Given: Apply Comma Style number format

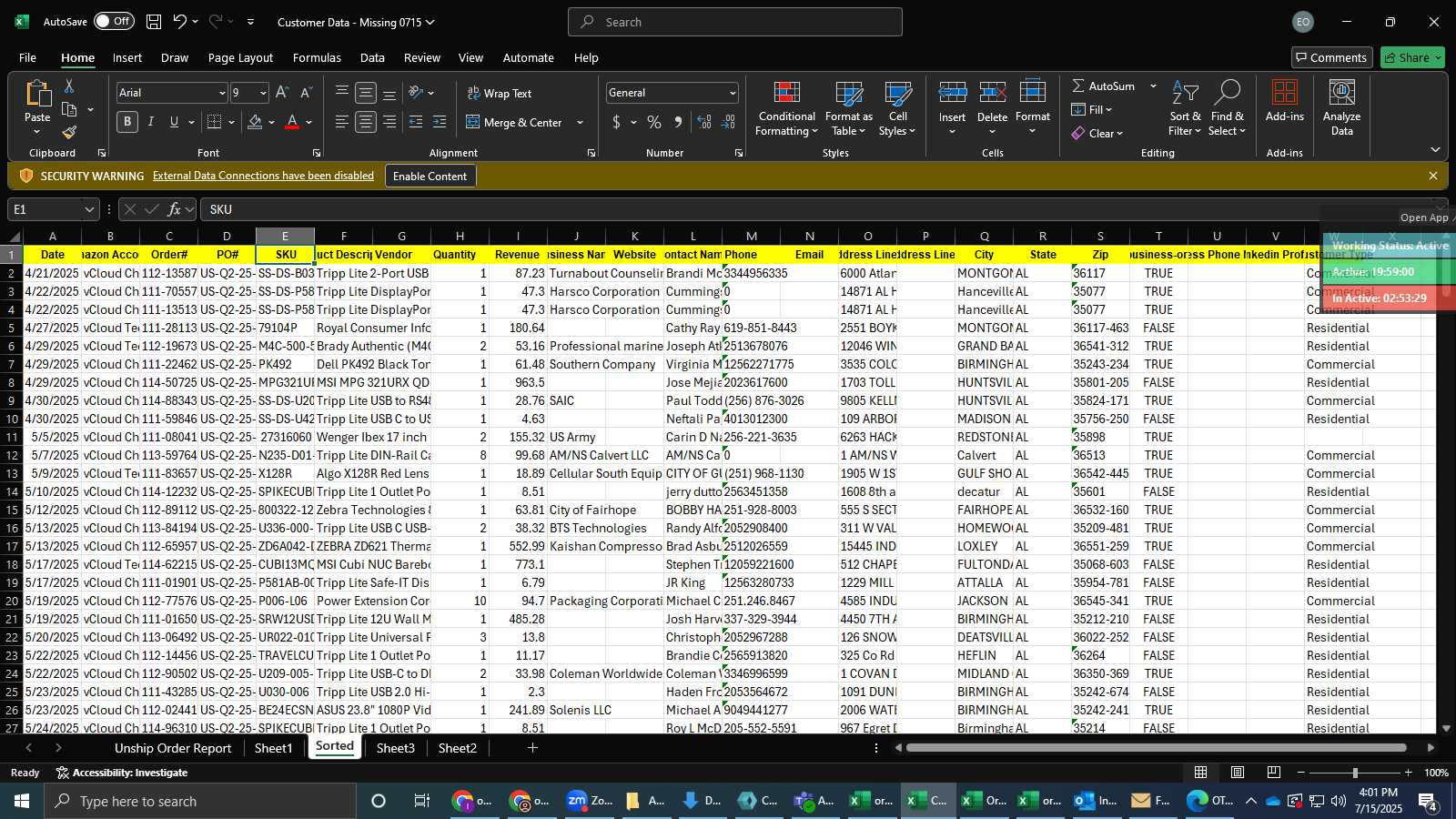Looking at the screenshot, I should pyautogui.click(x=678, y=122).
